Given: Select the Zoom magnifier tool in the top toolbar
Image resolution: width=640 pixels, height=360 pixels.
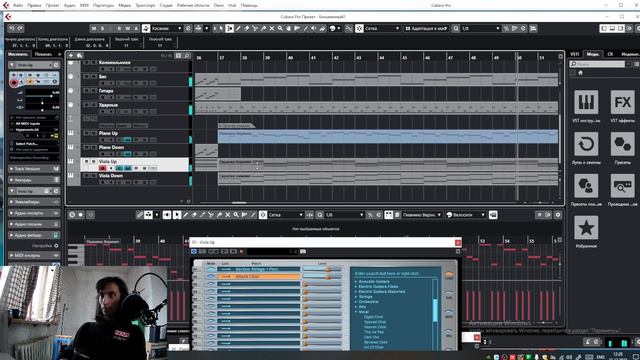Looking at the screenshot, I should pyautogui.click(x=280, y=28).
